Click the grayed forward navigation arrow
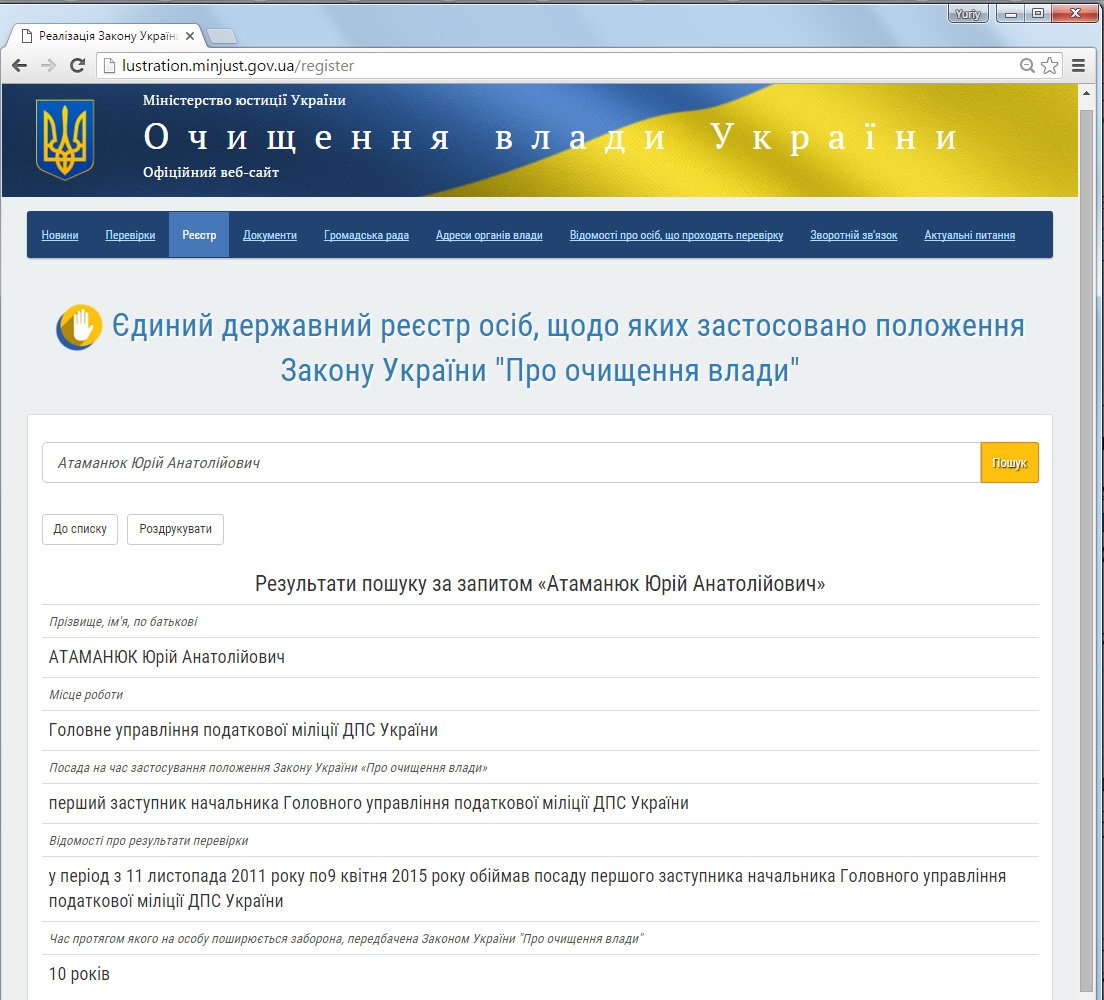 (47, 65)
